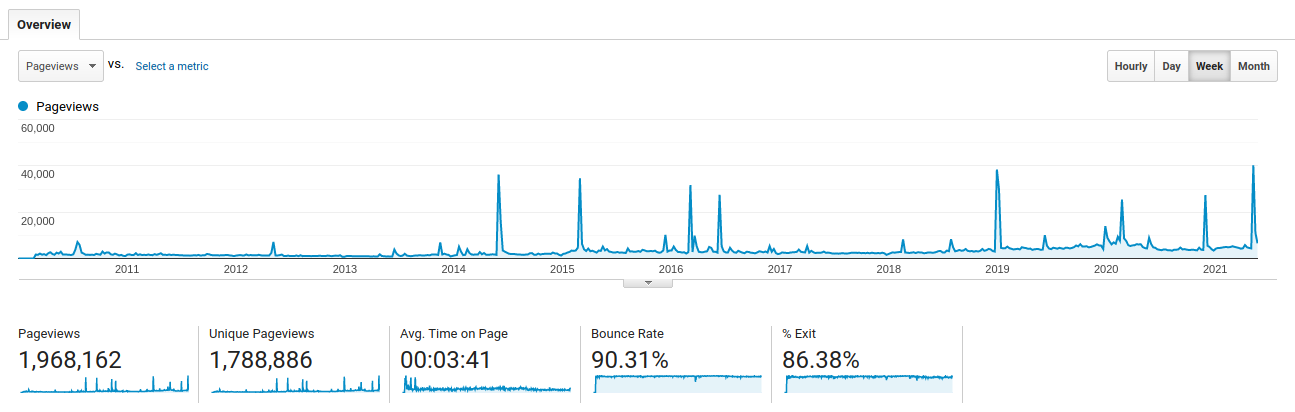Select the Pageviews sparkline thumbnail
1295x412 pixels.
pyautogui.click(x=103, y=384)
